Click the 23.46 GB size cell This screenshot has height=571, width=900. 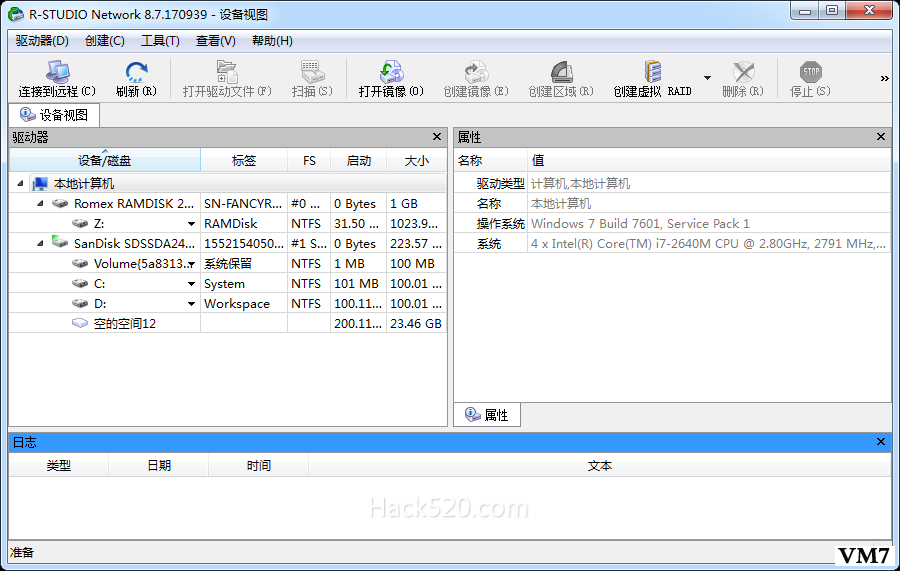pos(416,323)
